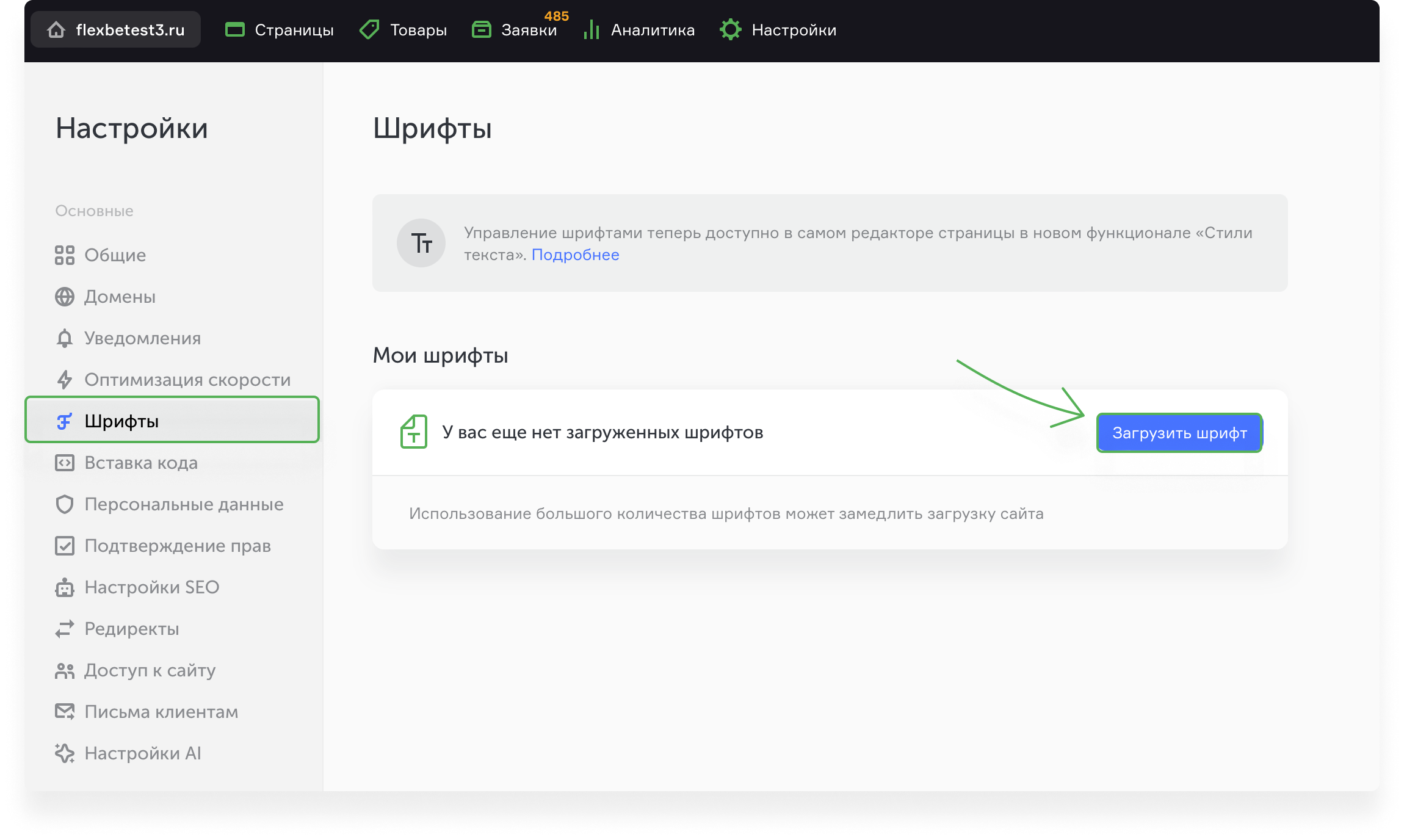Screen dimensions: 1404x840
Task: Open the Товары menu
Action: coord(403,30)
